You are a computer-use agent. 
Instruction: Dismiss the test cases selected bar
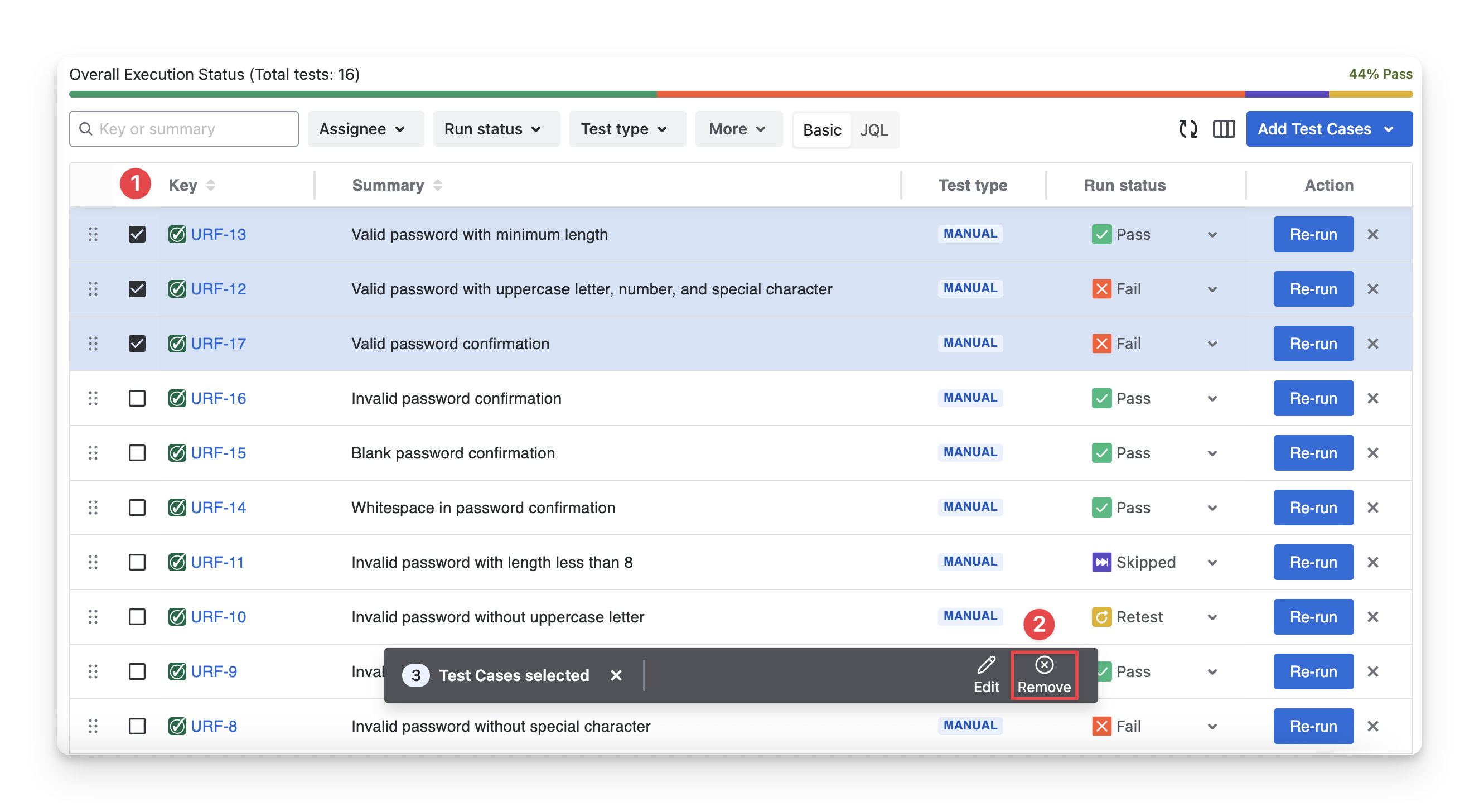[x=616, y=675]
